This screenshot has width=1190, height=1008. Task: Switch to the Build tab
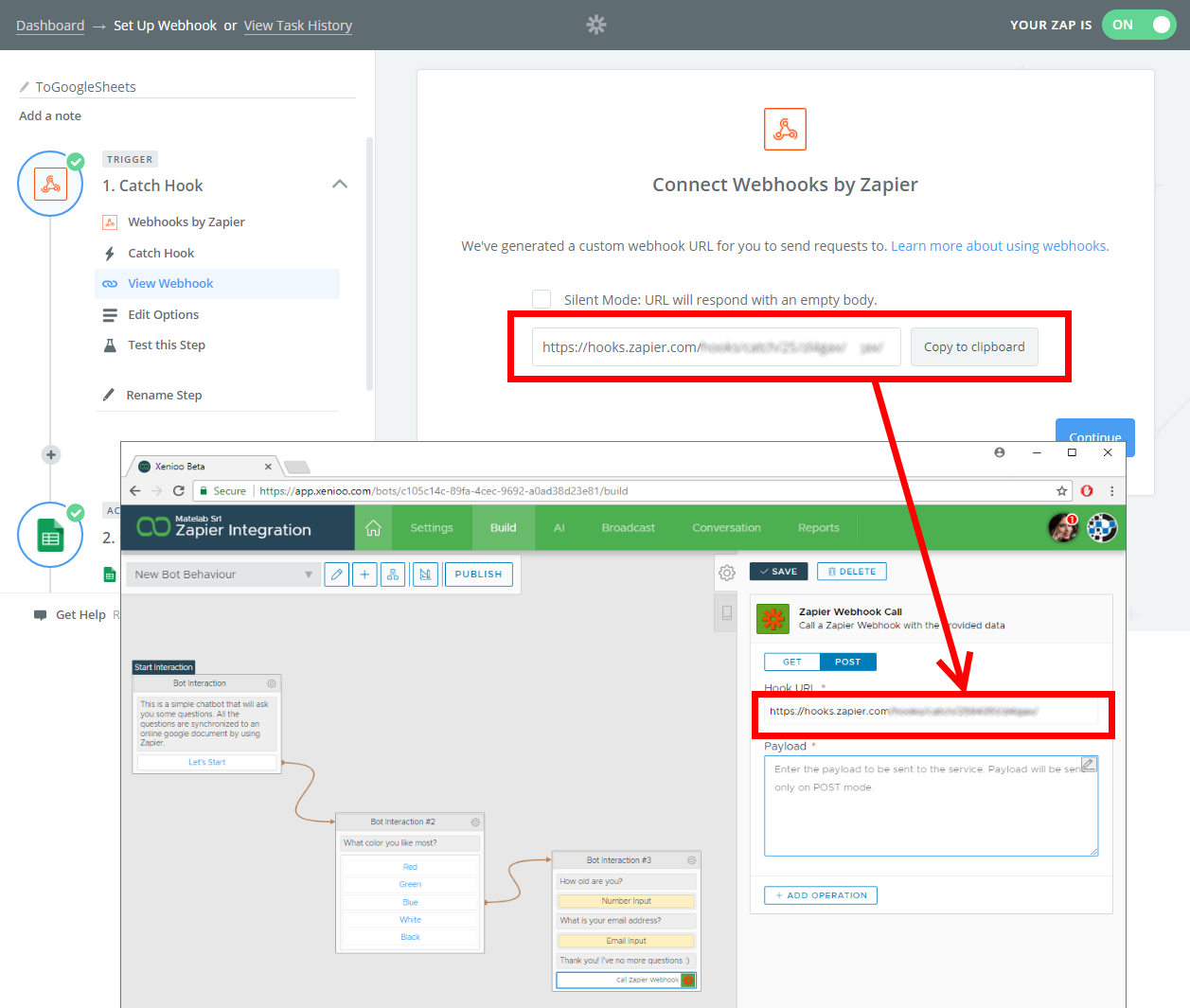point(504,528)
